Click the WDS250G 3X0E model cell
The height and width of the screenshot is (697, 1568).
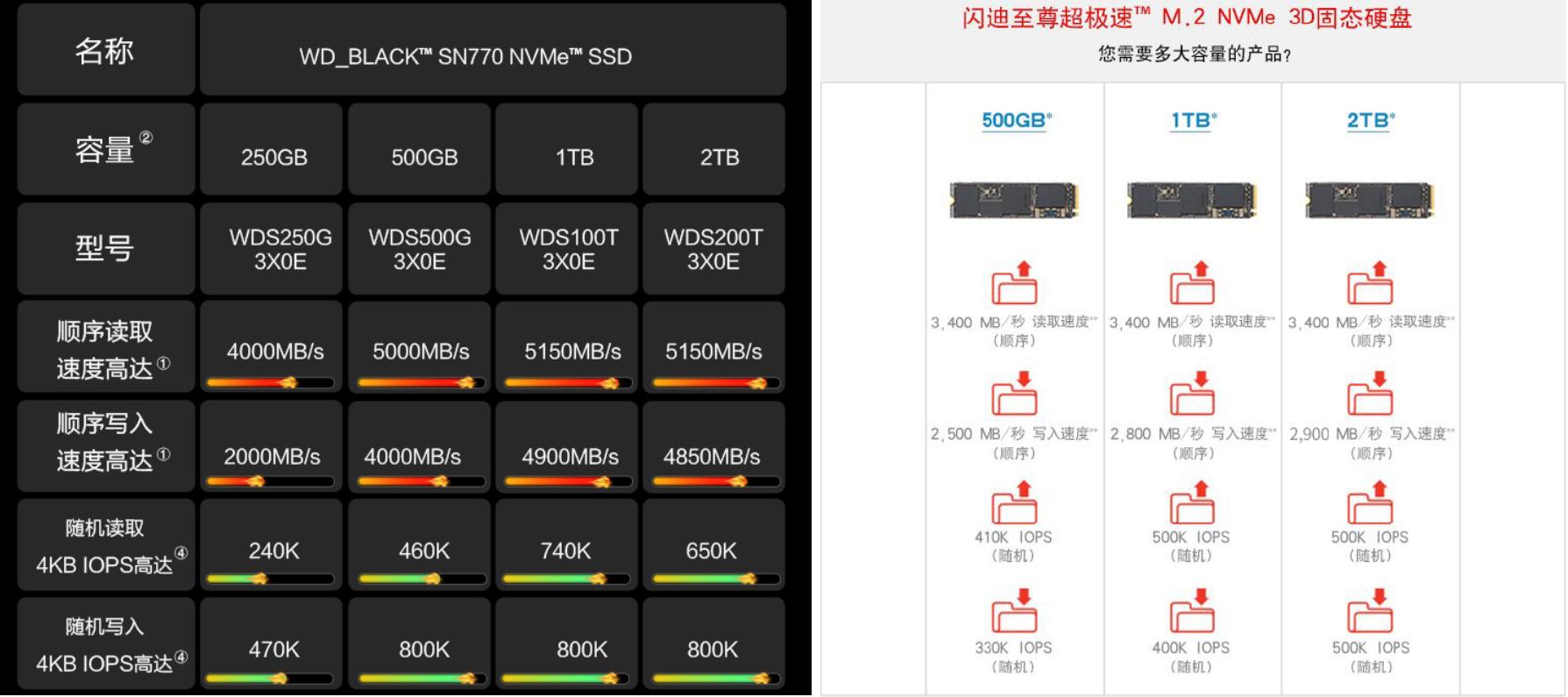point(271,249)
